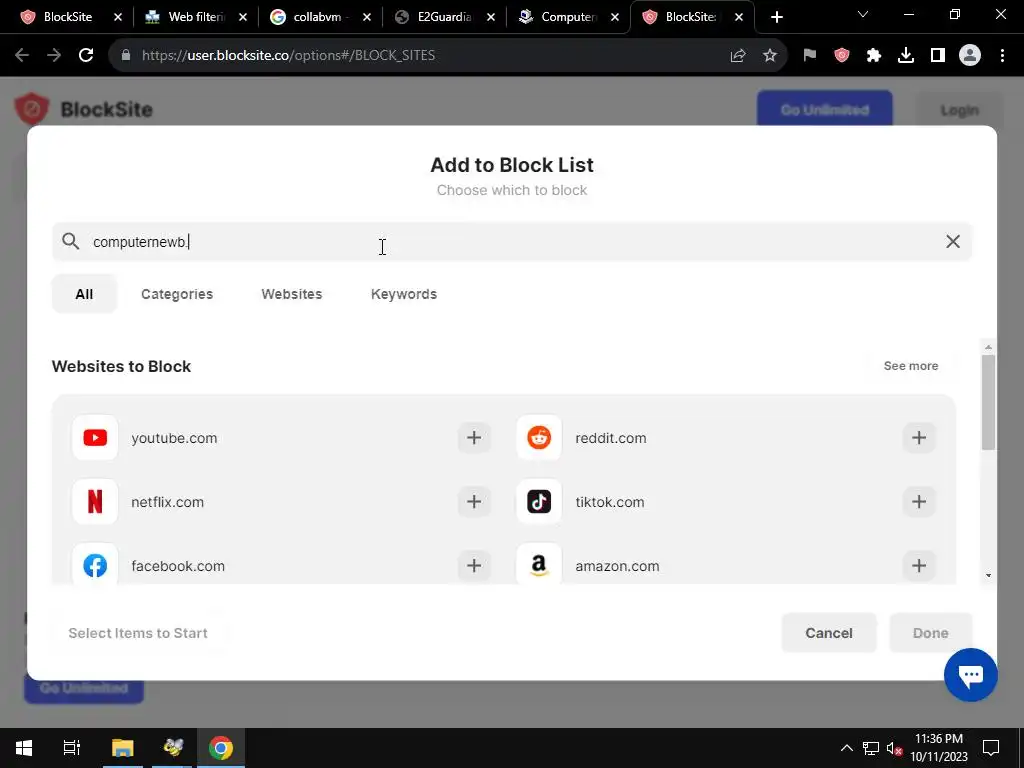The image size is (1024, 768).
Task: Switch to the Websites tab
Action: tap(292, 294)
